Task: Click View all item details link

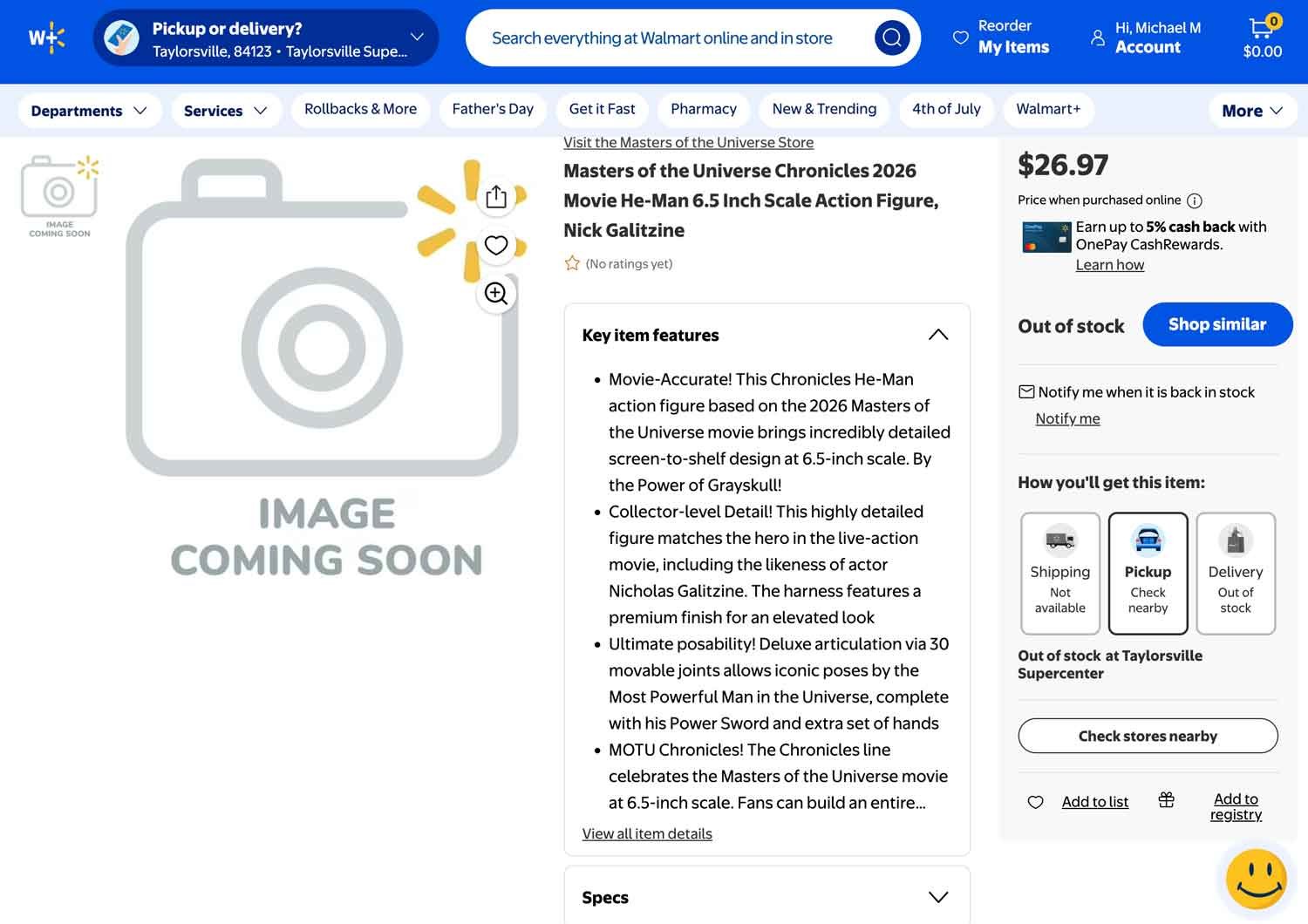Action: (x=647, y=833)
